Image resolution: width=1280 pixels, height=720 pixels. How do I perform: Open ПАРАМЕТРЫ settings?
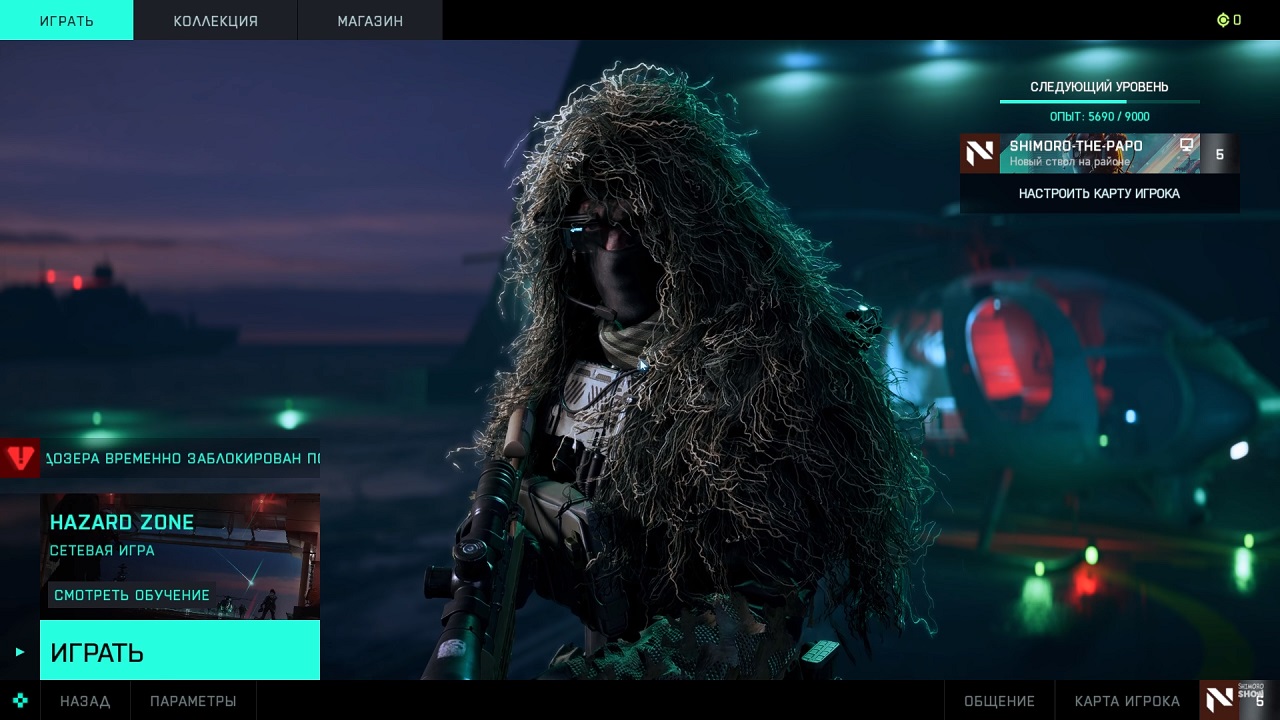click(x=193, y=701)
